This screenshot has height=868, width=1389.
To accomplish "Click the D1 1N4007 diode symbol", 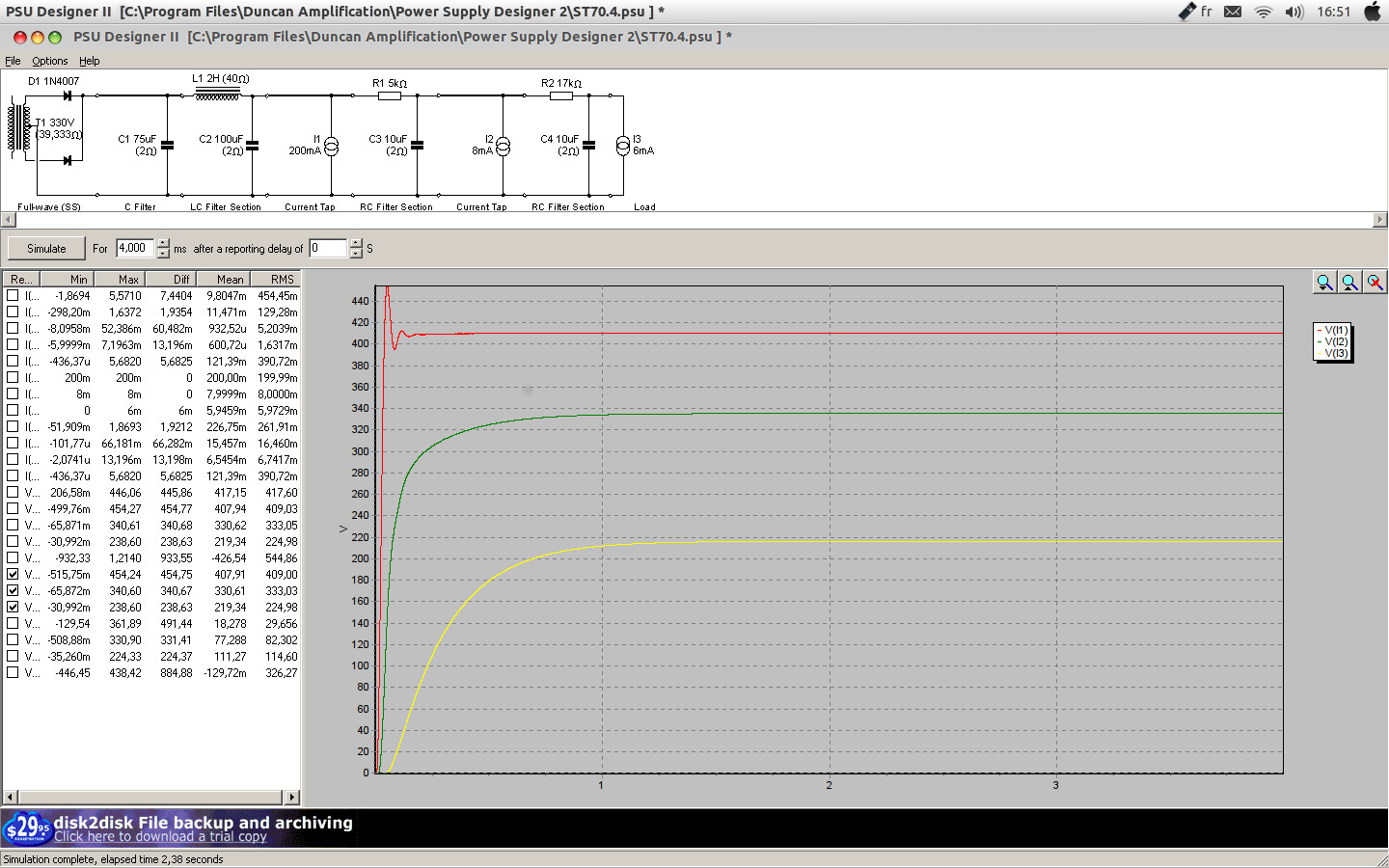I will click(68, 95).
